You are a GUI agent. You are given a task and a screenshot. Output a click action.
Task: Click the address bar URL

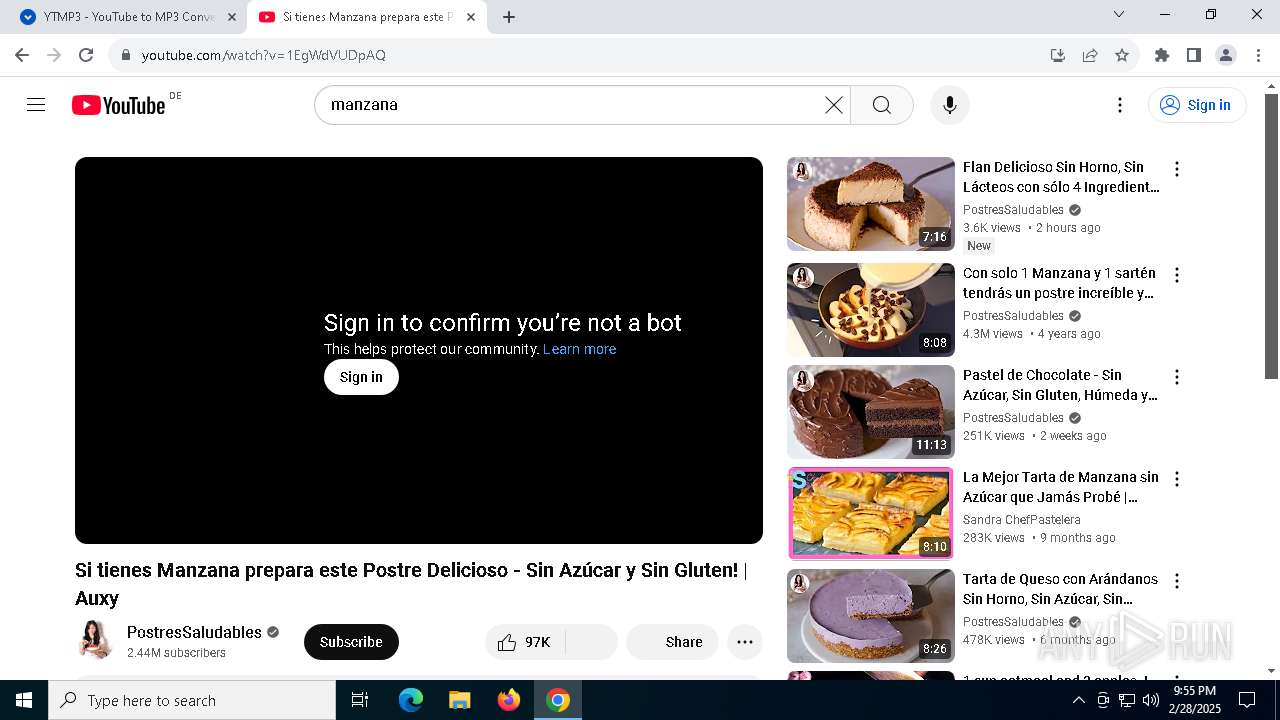(x=264, y=55)
